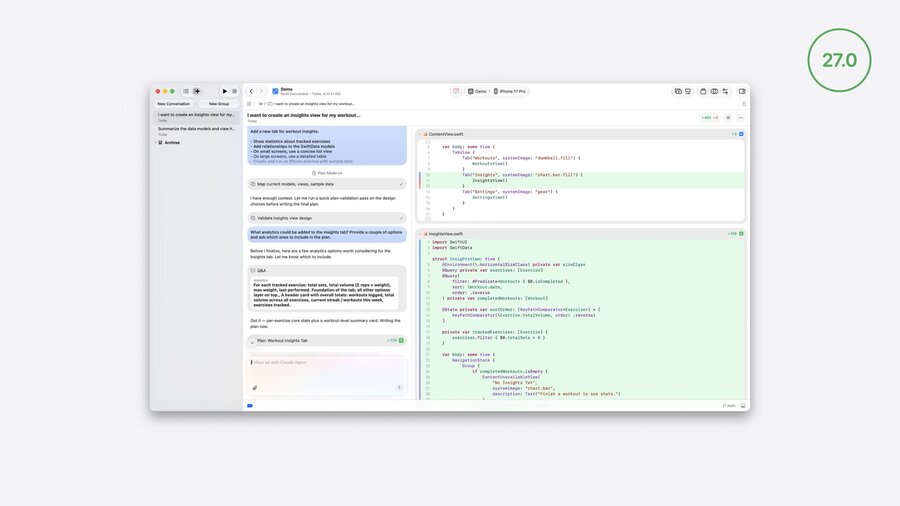The width and height of the screenshot is (900, 506).
Task: Click the 'Build Succeeded' status text
Action: pos(294,94)
